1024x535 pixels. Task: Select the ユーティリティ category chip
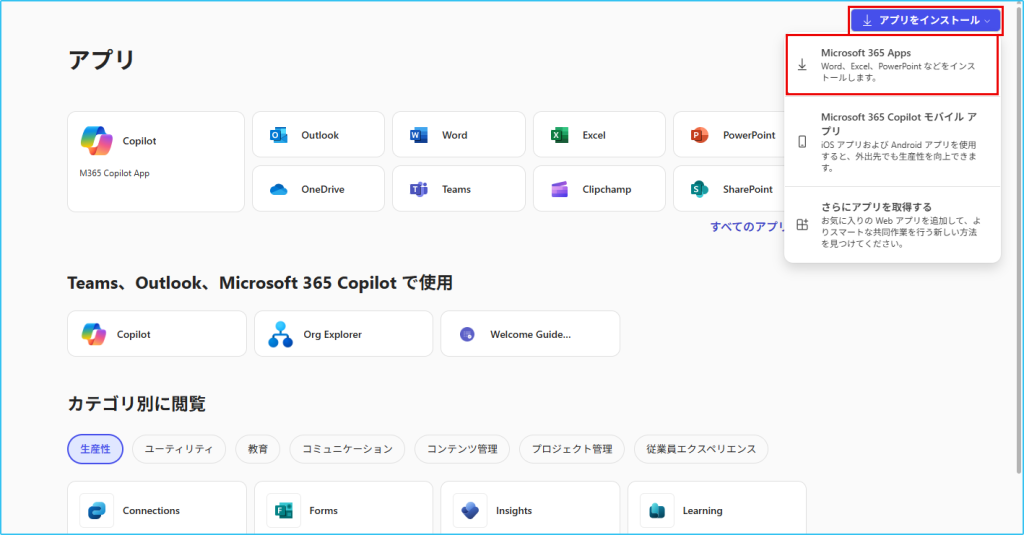179,449
